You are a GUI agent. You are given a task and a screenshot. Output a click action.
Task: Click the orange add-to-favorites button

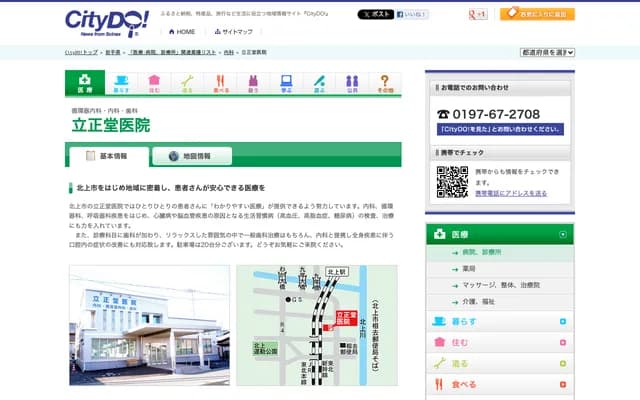[x=537, y=14]
